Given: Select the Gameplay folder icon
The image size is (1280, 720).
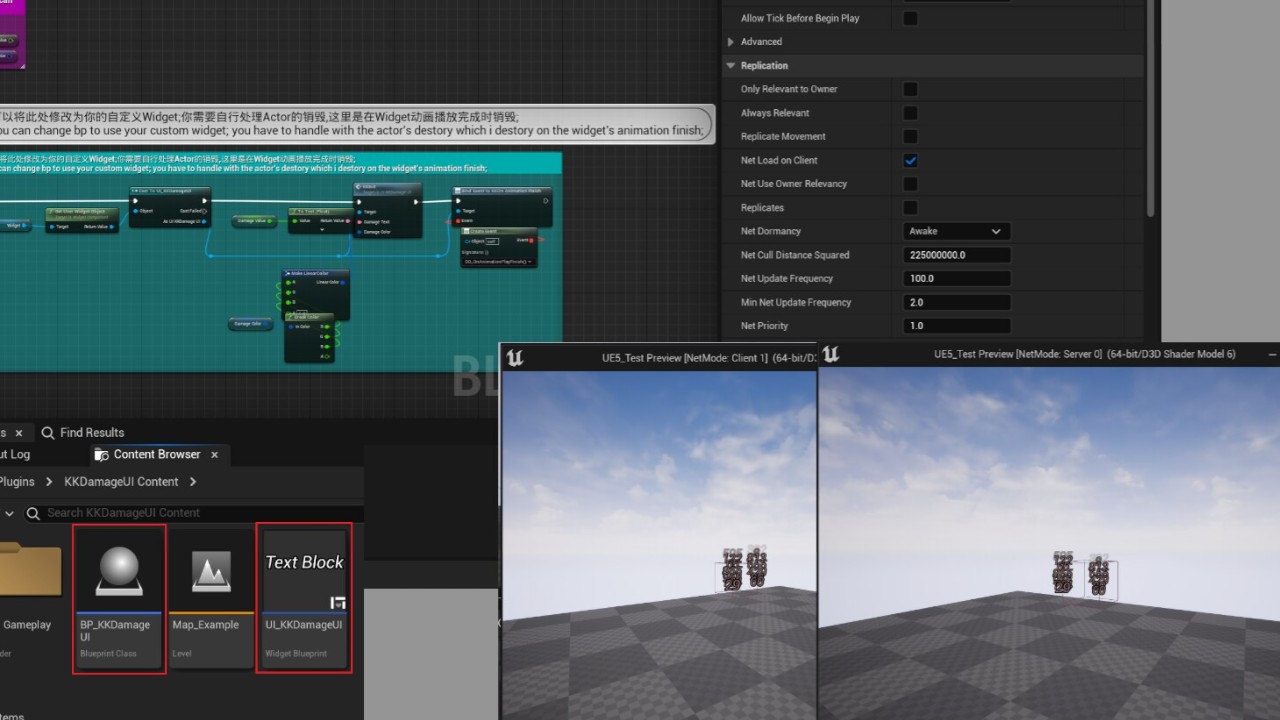Looking at the screenshot, I should 30,570.
